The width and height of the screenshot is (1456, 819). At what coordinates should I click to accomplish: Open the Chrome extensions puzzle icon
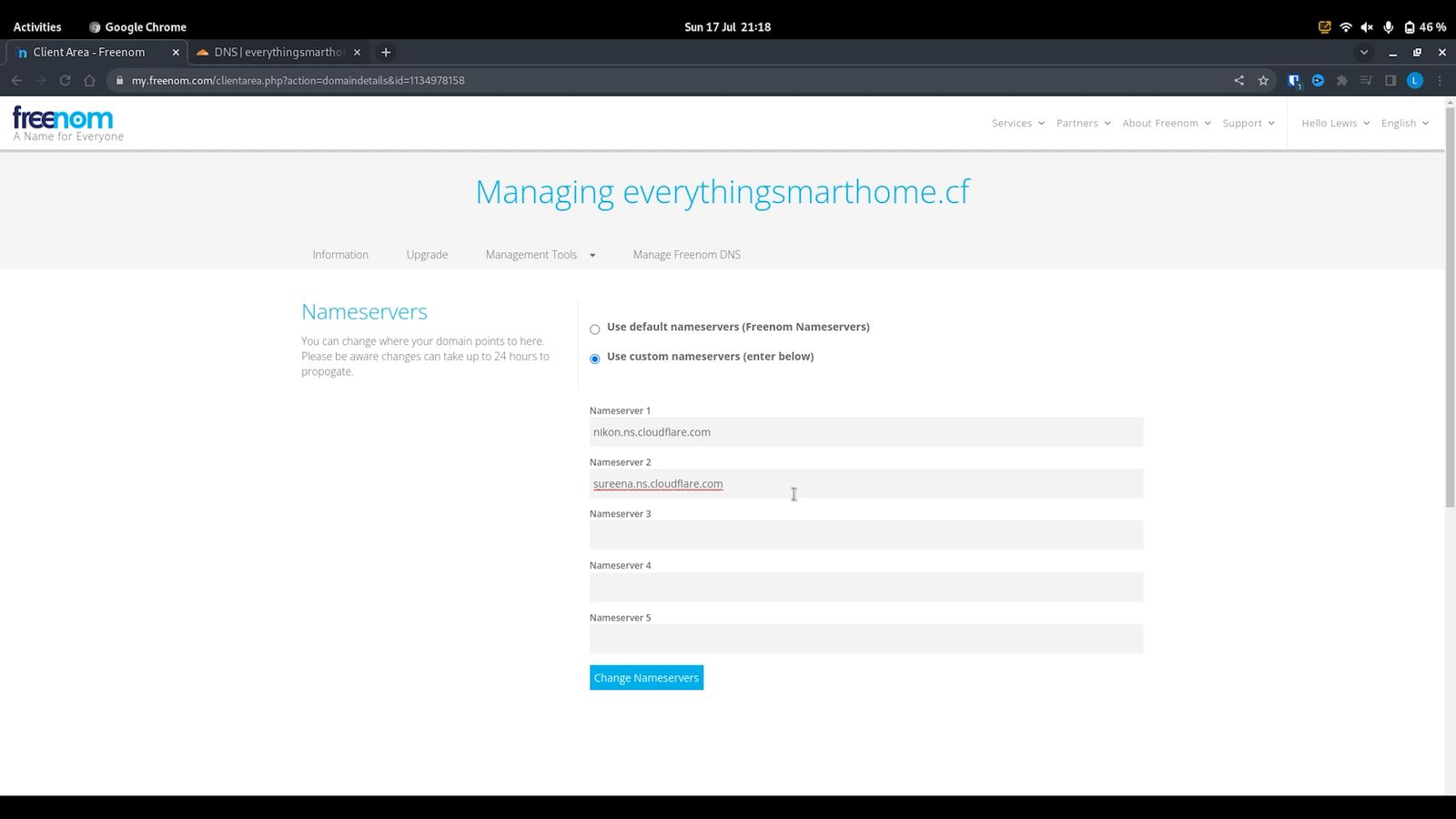[1342, 80]
